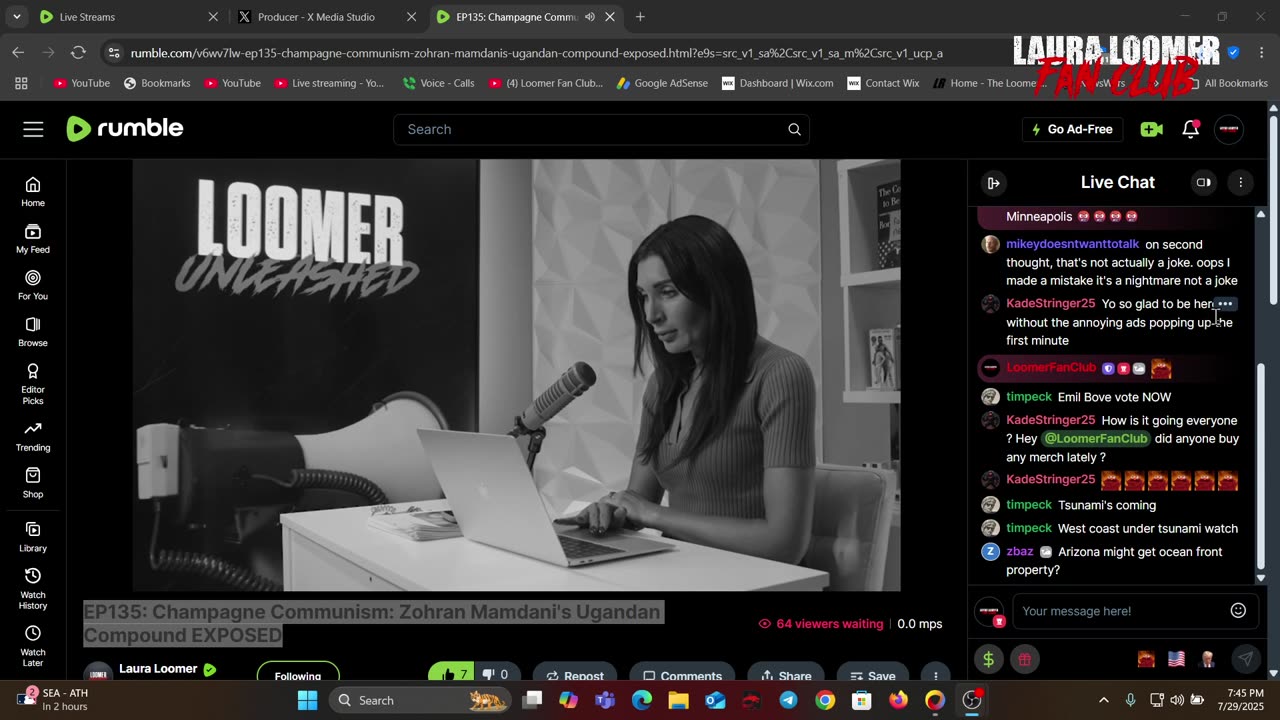Open Trending in the sidebar
This screenshot has height=720, width=1280.
click(x=33, y=437)
